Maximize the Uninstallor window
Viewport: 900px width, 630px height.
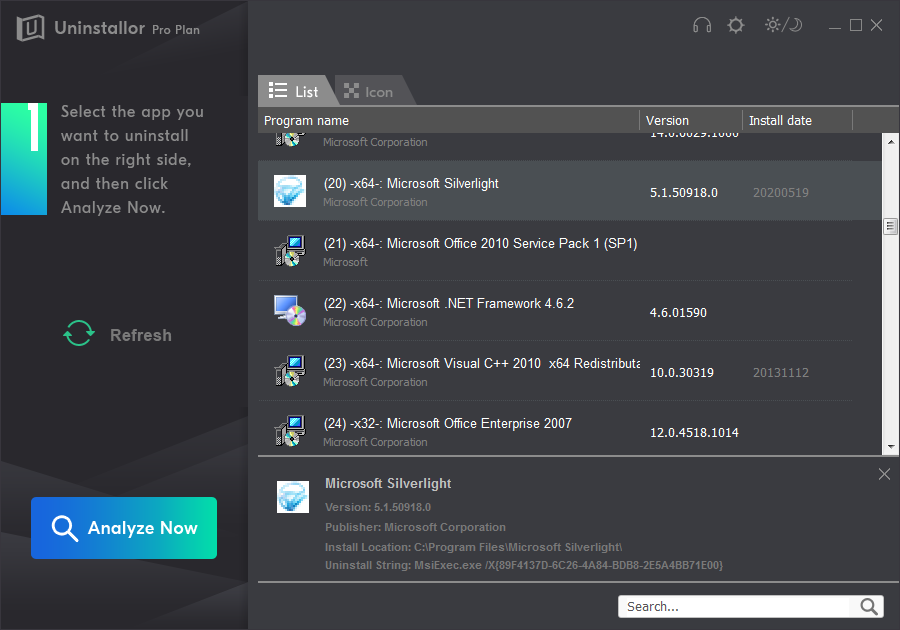coord(856,25)
